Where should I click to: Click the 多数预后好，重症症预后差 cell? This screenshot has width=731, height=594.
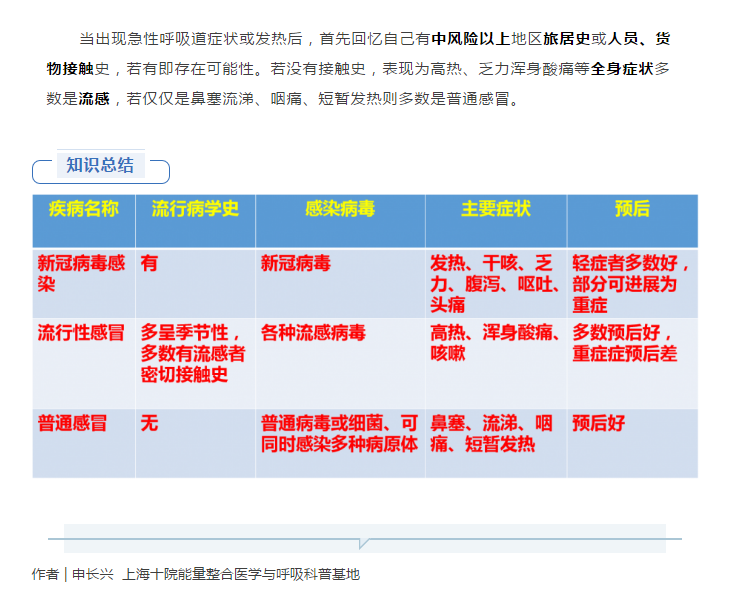(x=632, y=363)
